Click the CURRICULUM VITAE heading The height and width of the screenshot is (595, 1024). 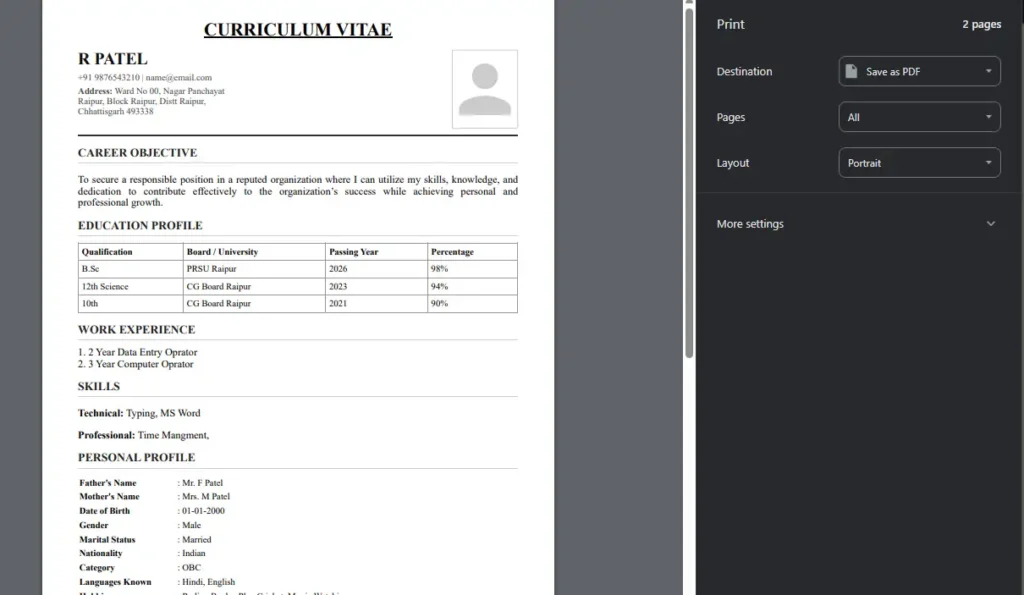coord(298,29)
